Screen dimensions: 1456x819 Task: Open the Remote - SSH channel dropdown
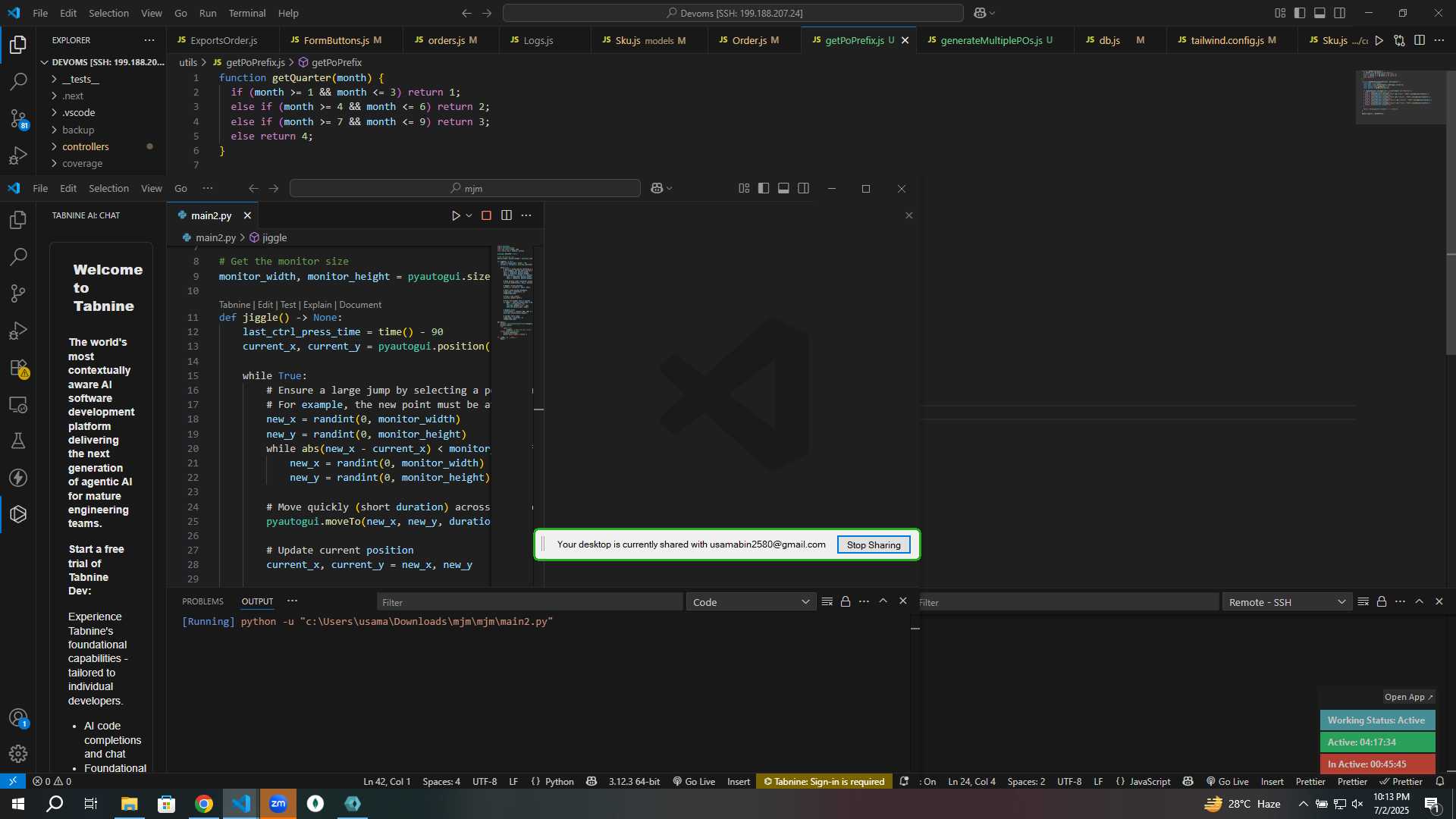coord(1287,602)
